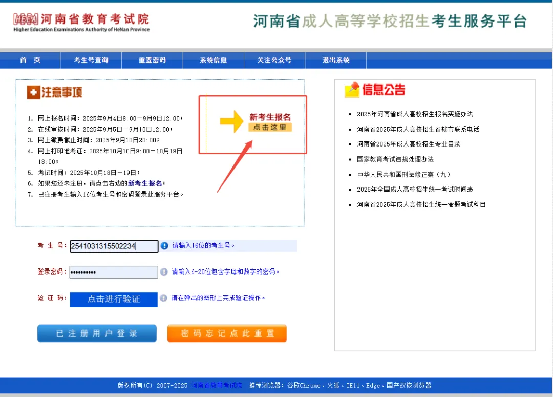Open the 首页 nav tab

click(x=30, y=60)
